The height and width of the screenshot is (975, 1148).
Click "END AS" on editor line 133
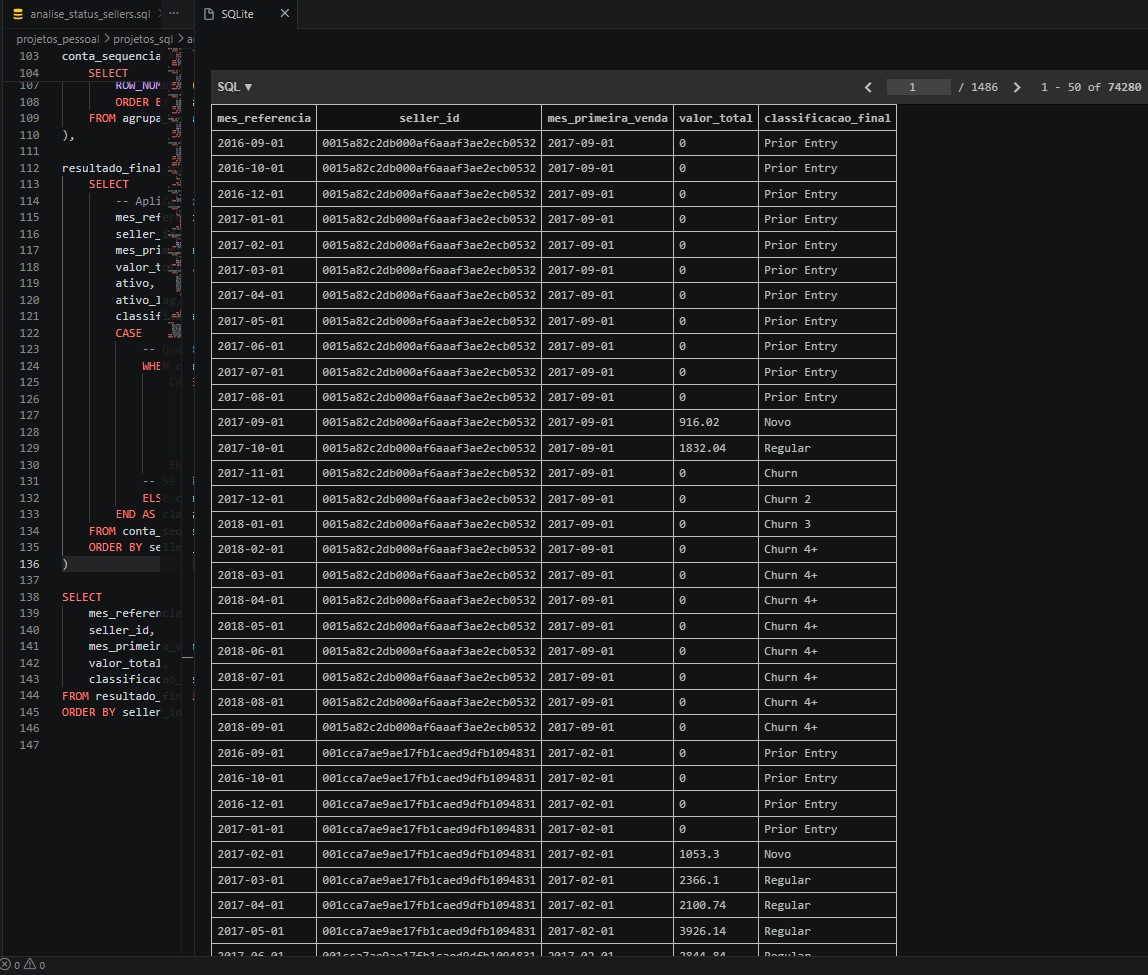click(135, 515)
